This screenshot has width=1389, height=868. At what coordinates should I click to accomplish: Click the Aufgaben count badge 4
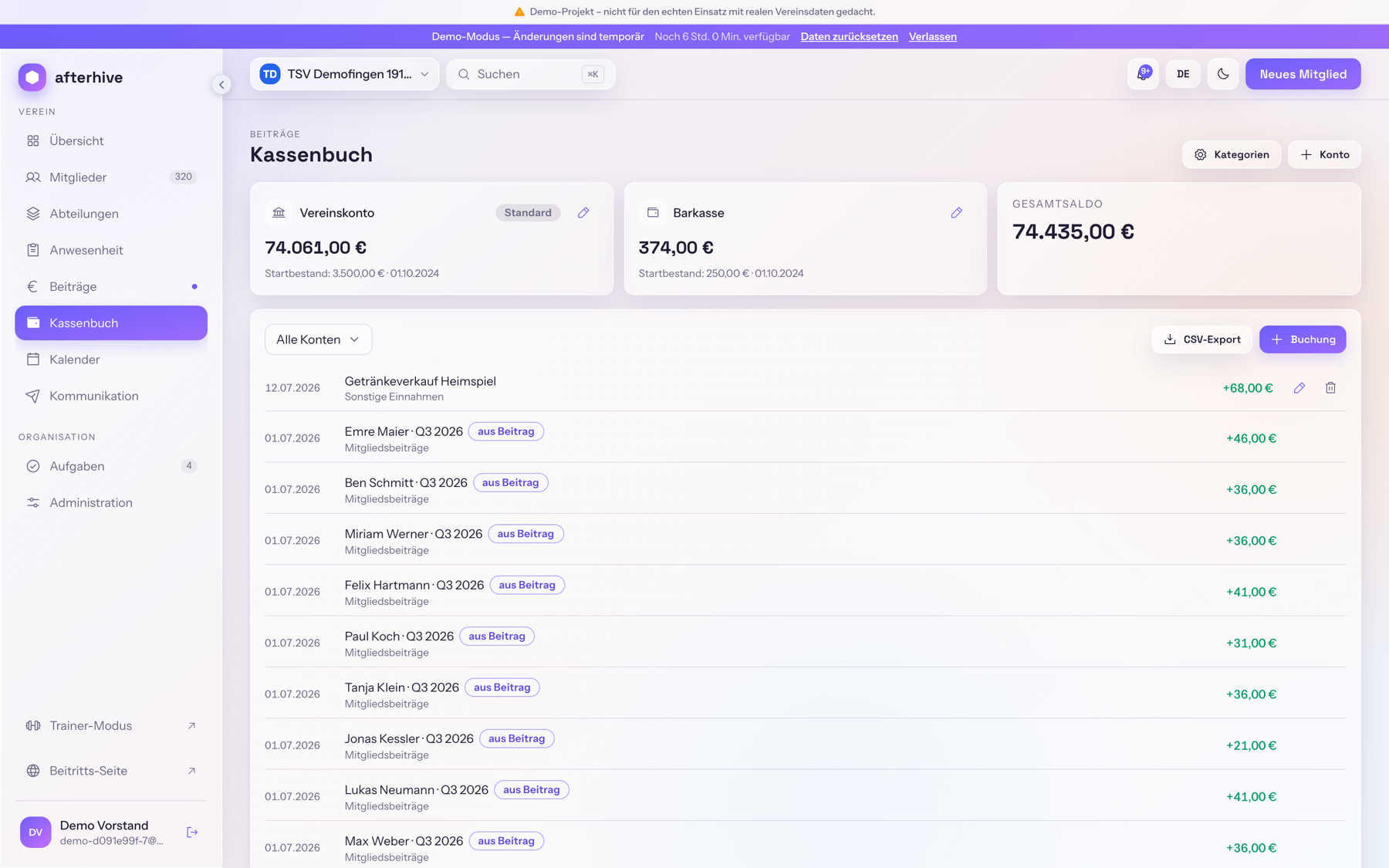coord(188,466)
